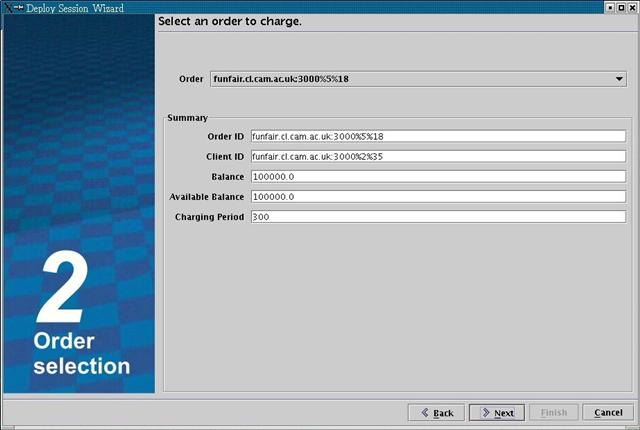The image size is (640, 430).
Task: Click the Order ID text field
Action: click(x=437, y=136)
